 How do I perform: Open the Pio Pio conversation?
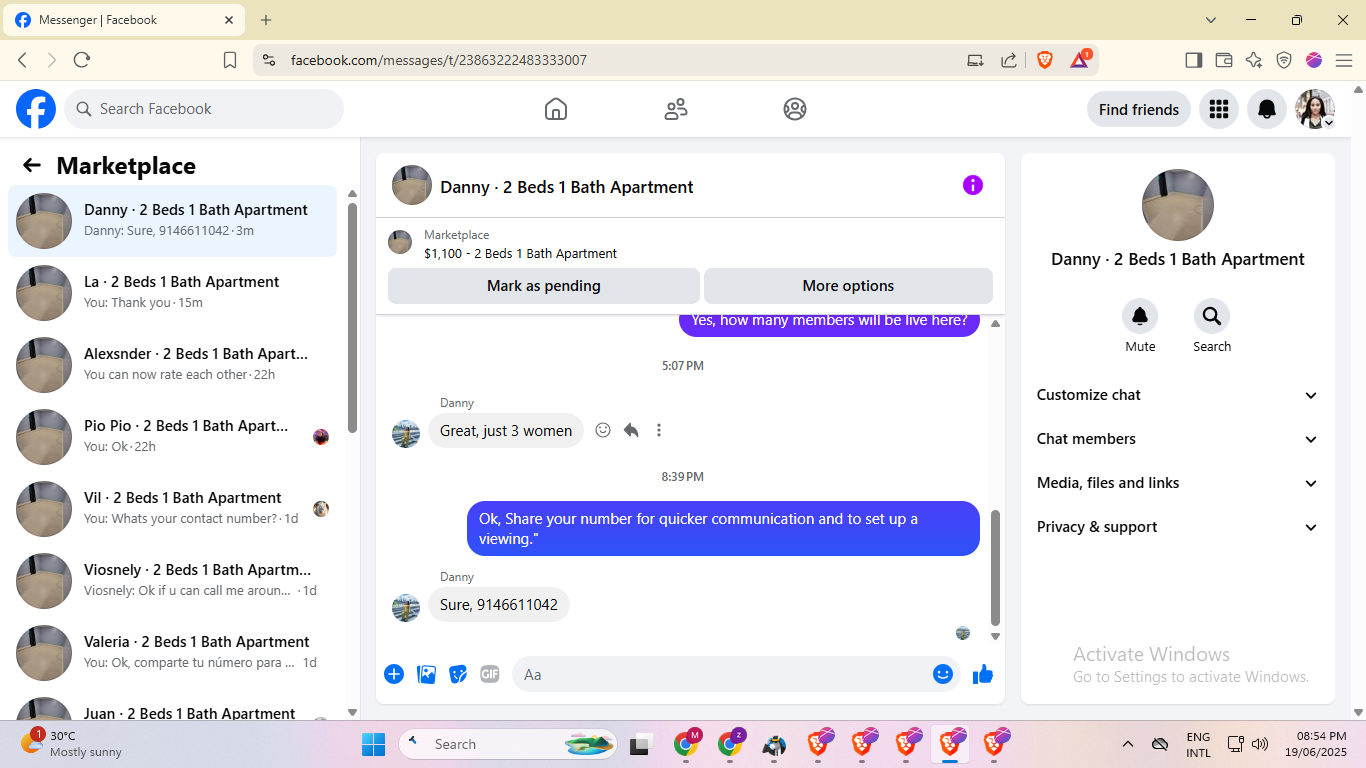[x=172, y=437]
